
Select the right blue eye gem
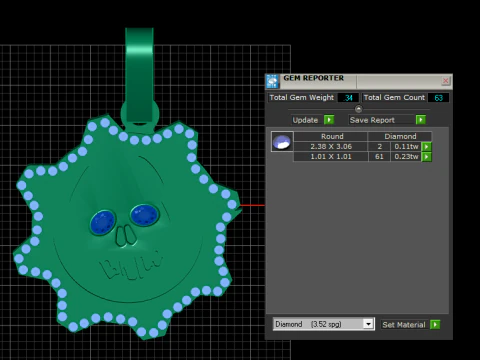pos(145,215)
